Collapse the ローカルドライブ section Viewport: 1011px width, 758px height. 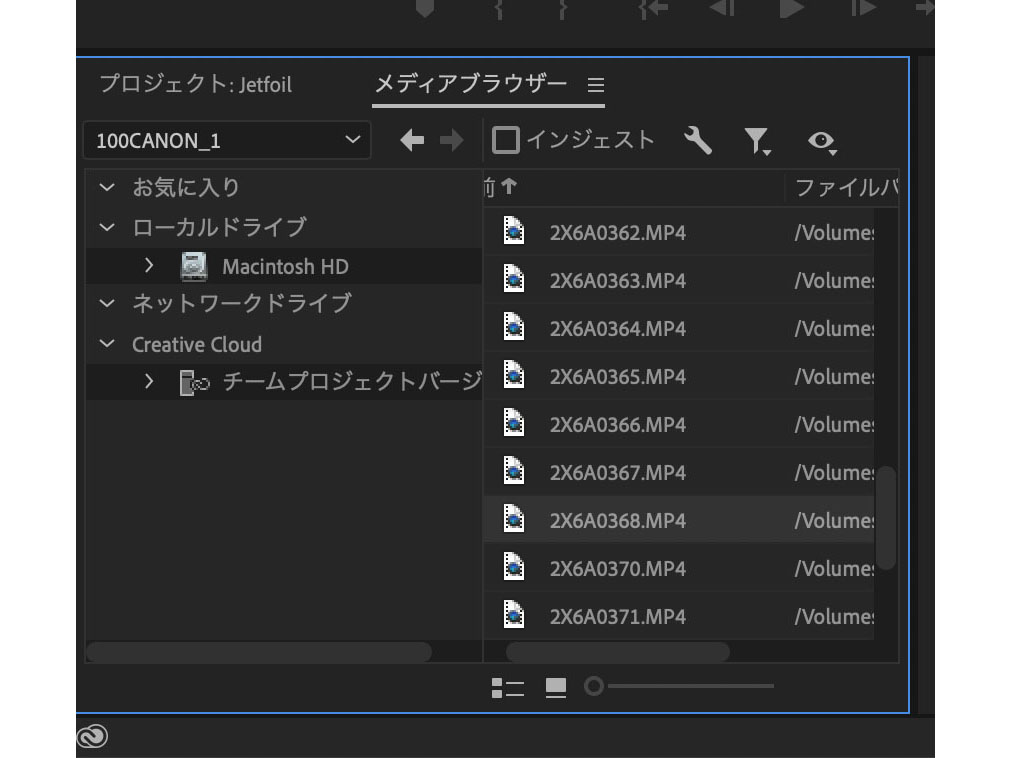coord(106,227)
